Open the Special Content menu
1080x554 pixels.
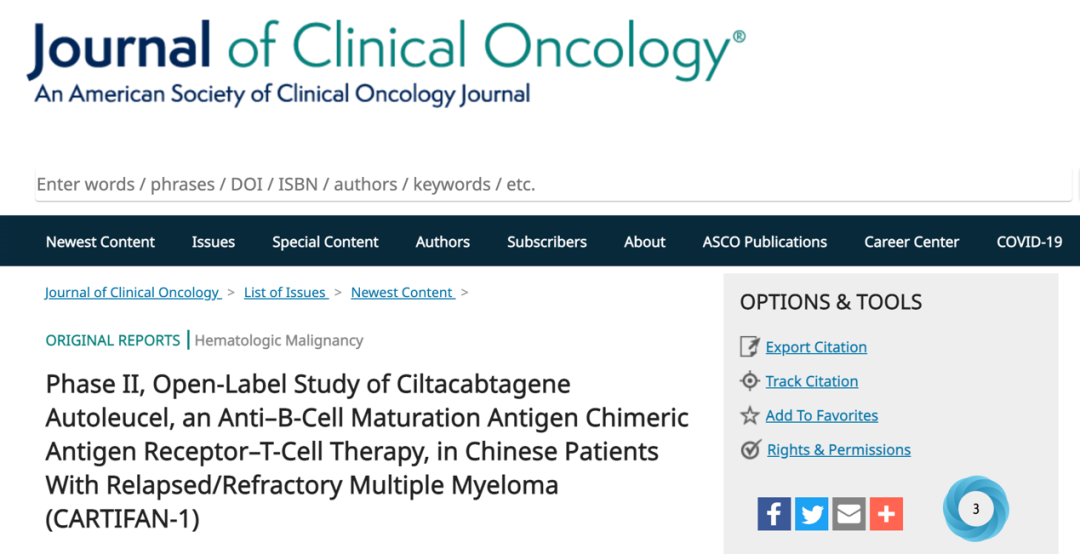coord(325,242)
